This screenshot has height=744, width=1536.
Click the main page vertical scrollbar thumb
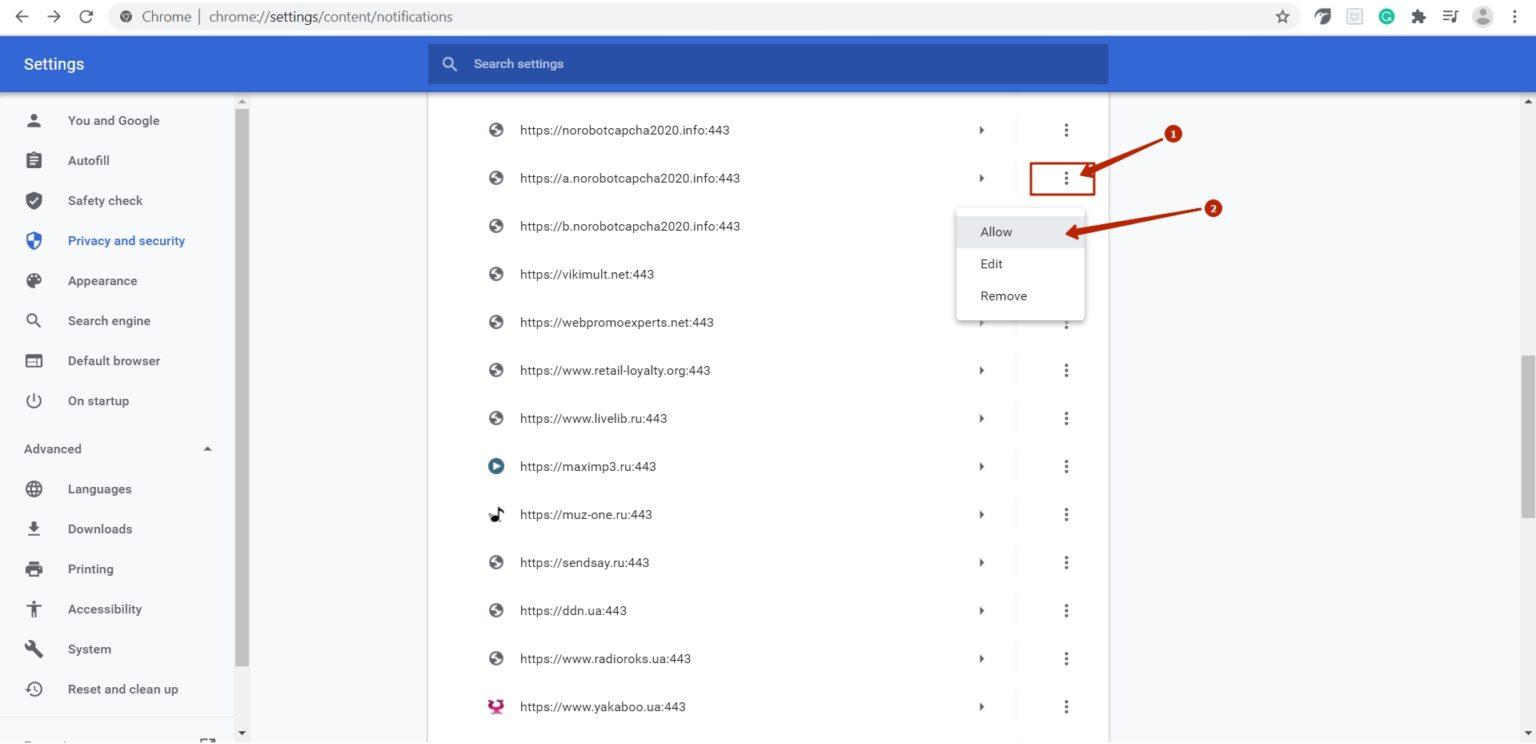coord(1527,435)
